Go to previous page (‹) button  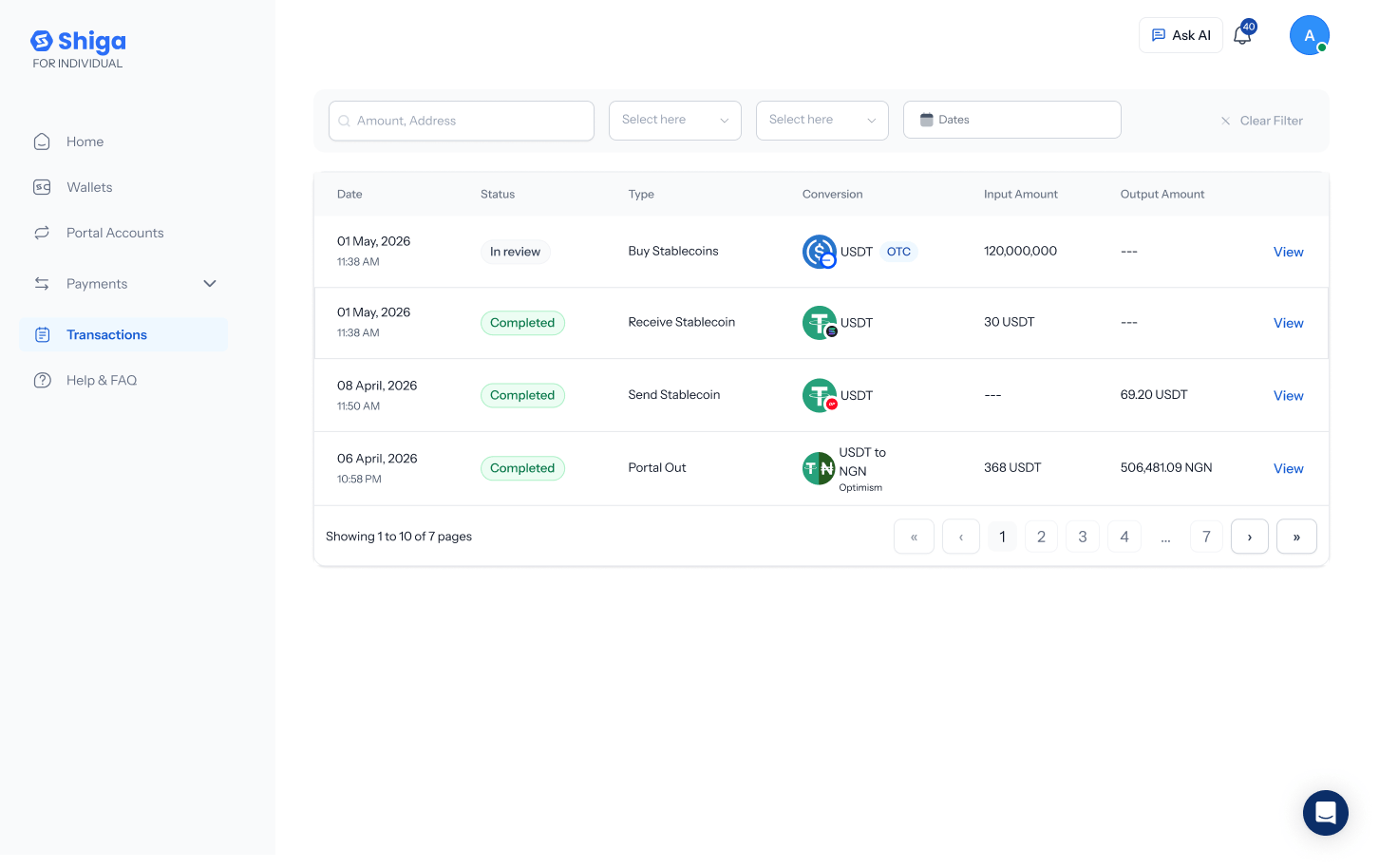(x=961, y=537)
